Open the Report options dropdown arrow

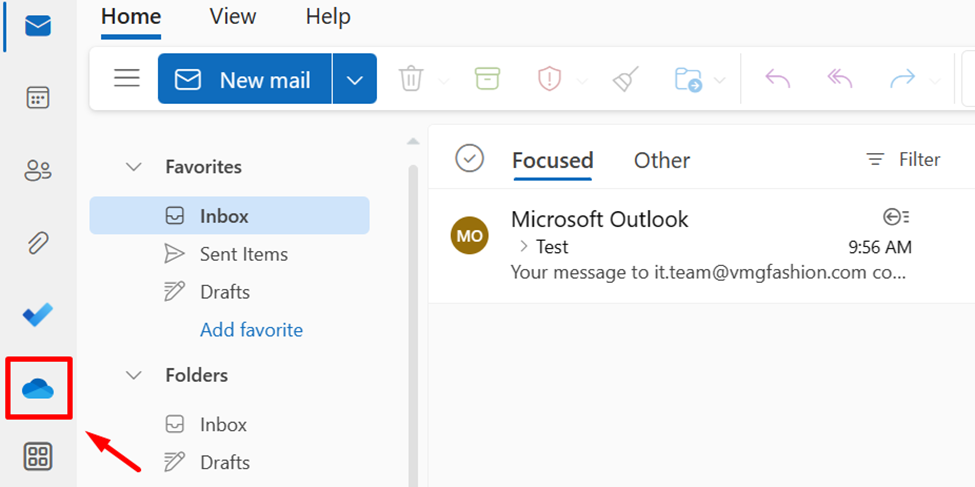(x=582, y=80)
